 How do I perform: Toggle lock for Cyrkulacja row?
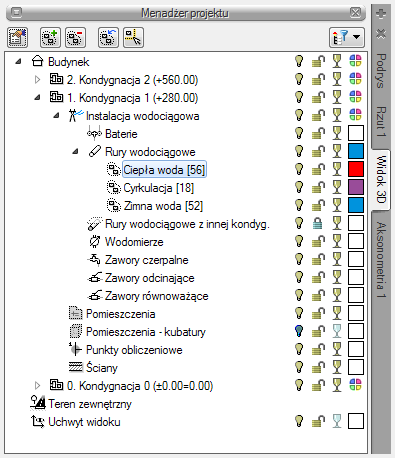(318, 188)
